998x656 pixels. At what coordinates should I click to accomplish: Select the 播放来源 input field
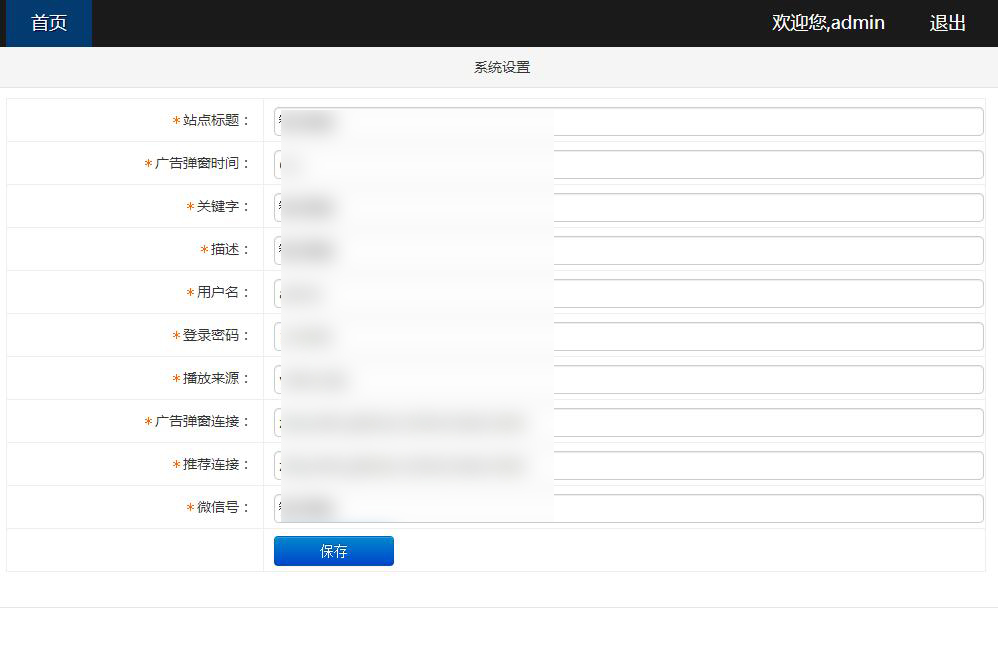click(628, 379)
